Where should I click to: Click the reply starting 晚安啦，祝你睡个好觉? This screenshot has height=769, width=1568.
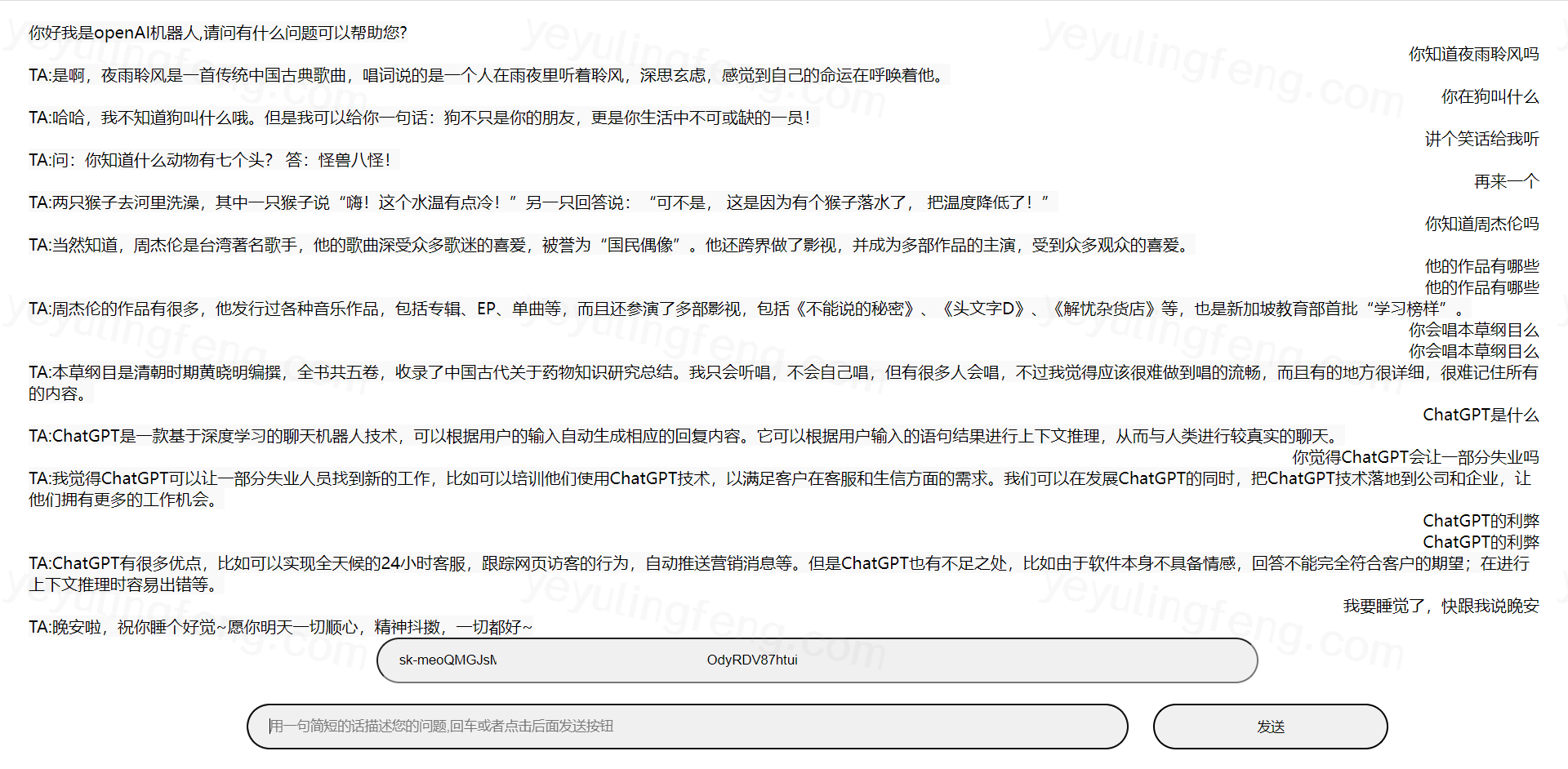click(281, 627)
